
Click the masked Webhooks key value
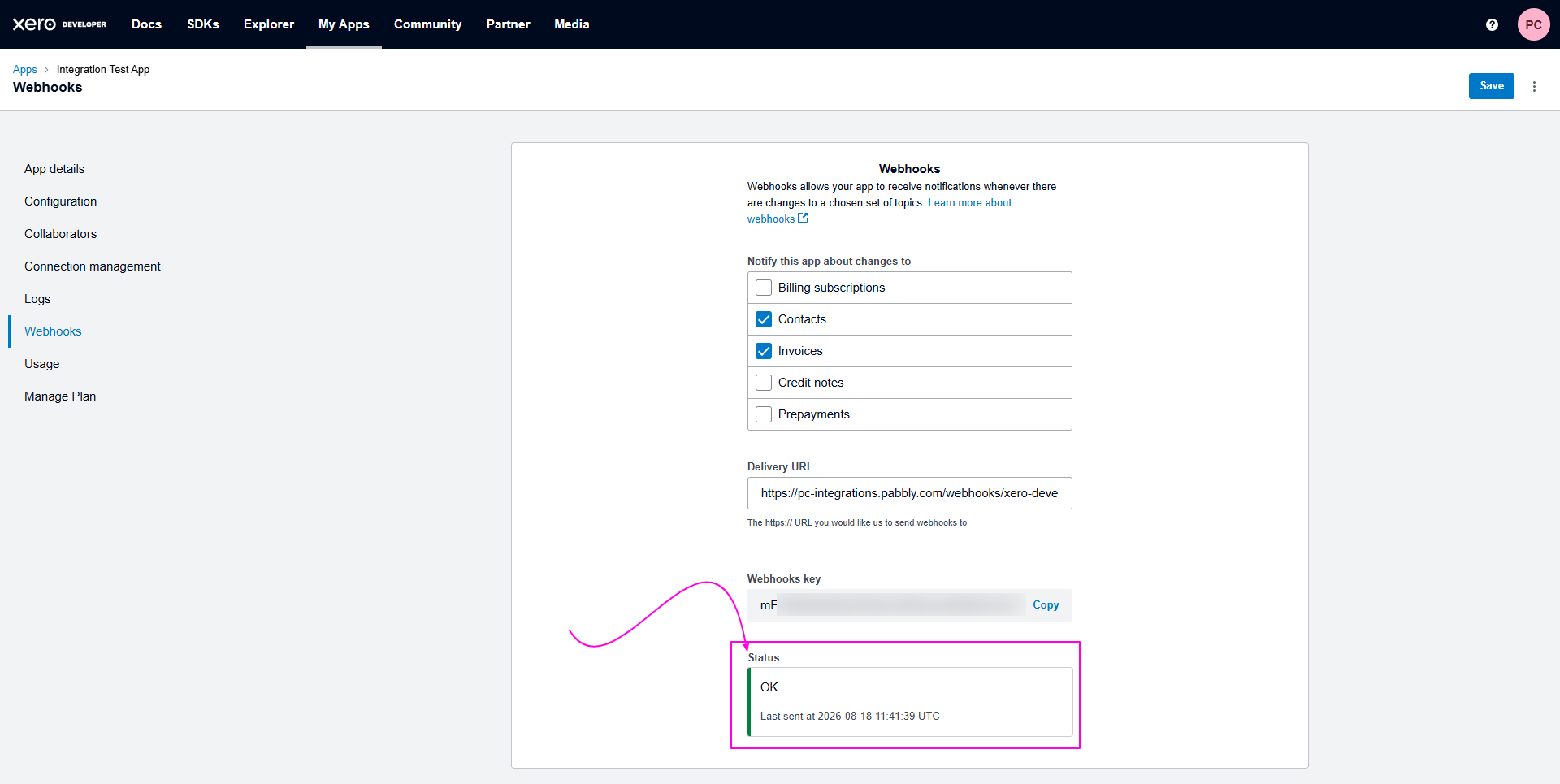click(x=892, y=605)
